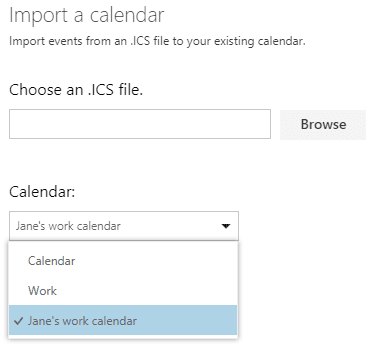Switch the import target to Work
Viewport: 375px width, 361px height.
[x=123, y=291]
